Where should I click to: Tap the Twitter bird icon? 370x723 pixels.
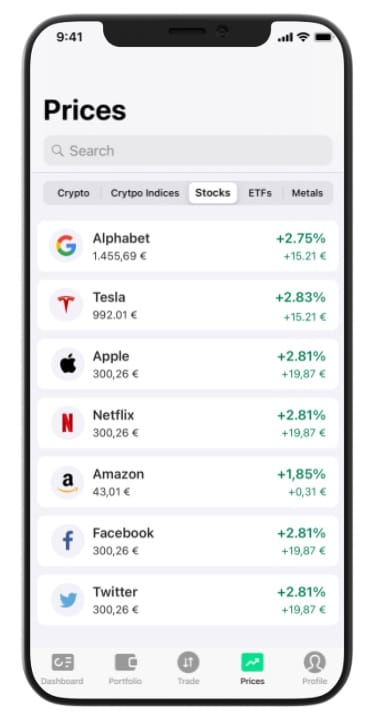(x=67, y=600)
